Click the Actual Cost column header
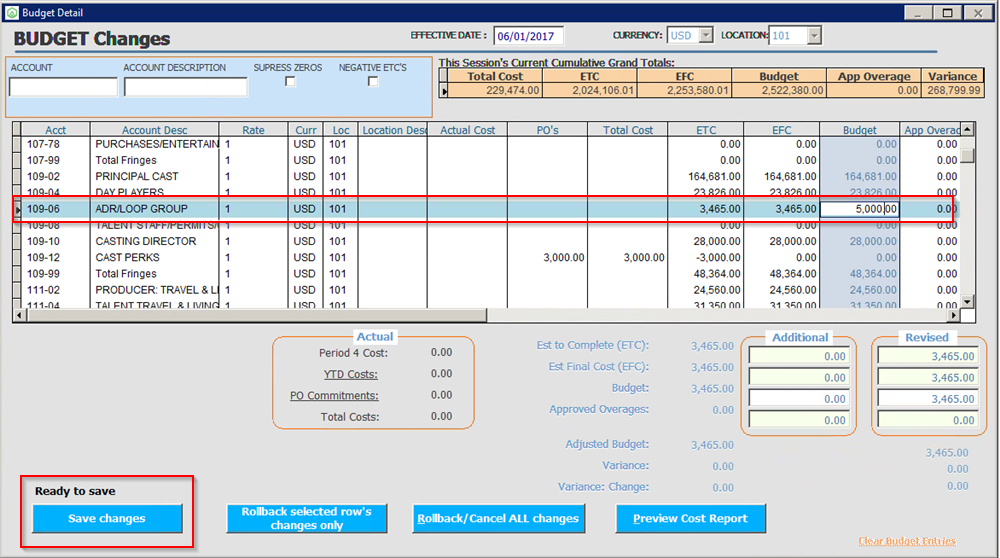The width and height of the screenshot is (1000, 558). (x=467, y=130)
